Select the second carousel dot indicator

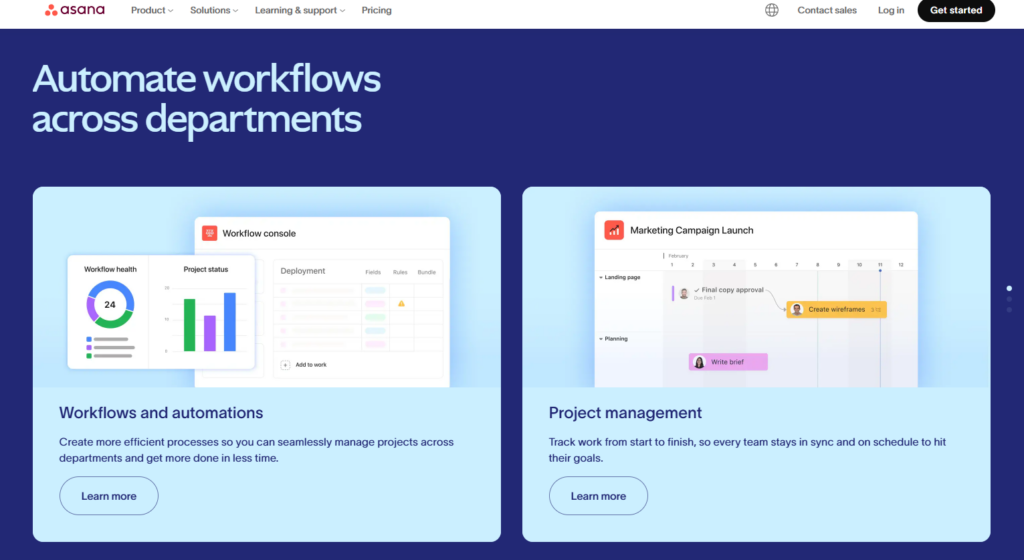1009,299
